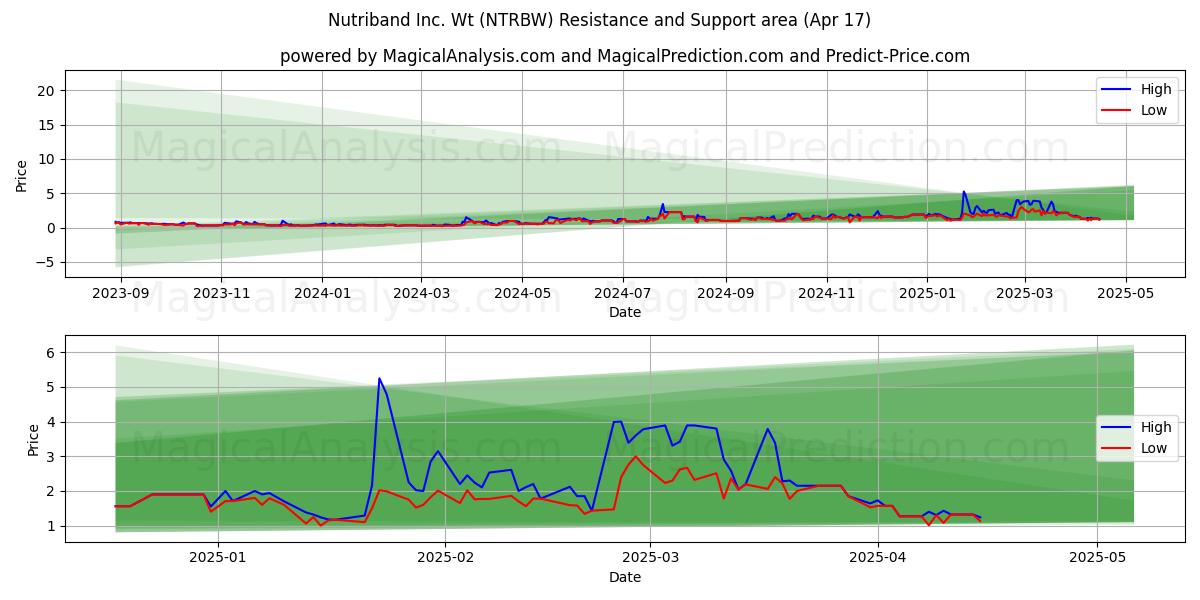This screenshot has height=600, width=1200.
Task: Click the '2024-07' tick label on top chart
Action: 623,295
